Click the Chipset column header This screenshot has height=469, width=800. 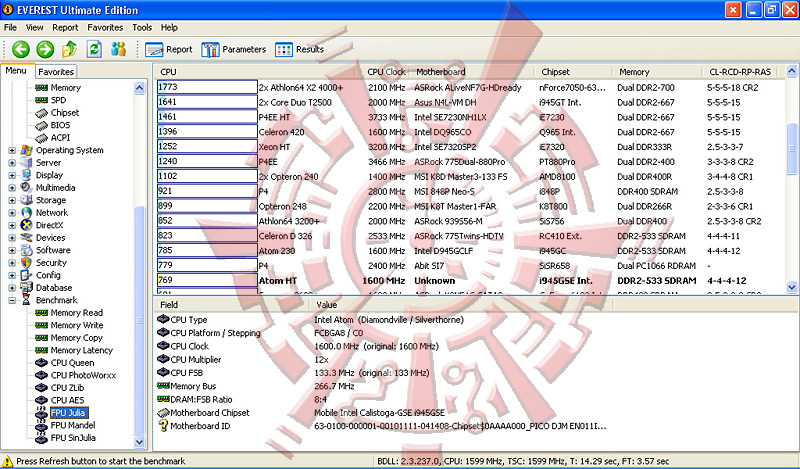pos(573,72)
